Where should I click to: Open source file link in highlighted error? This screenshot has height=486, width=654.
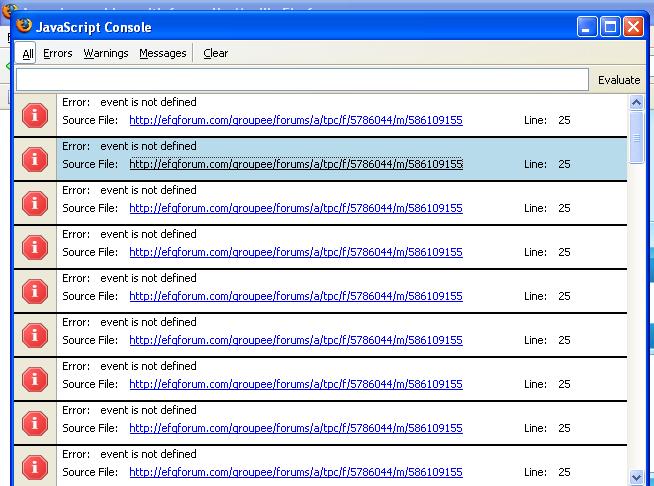tap(295, 164)
